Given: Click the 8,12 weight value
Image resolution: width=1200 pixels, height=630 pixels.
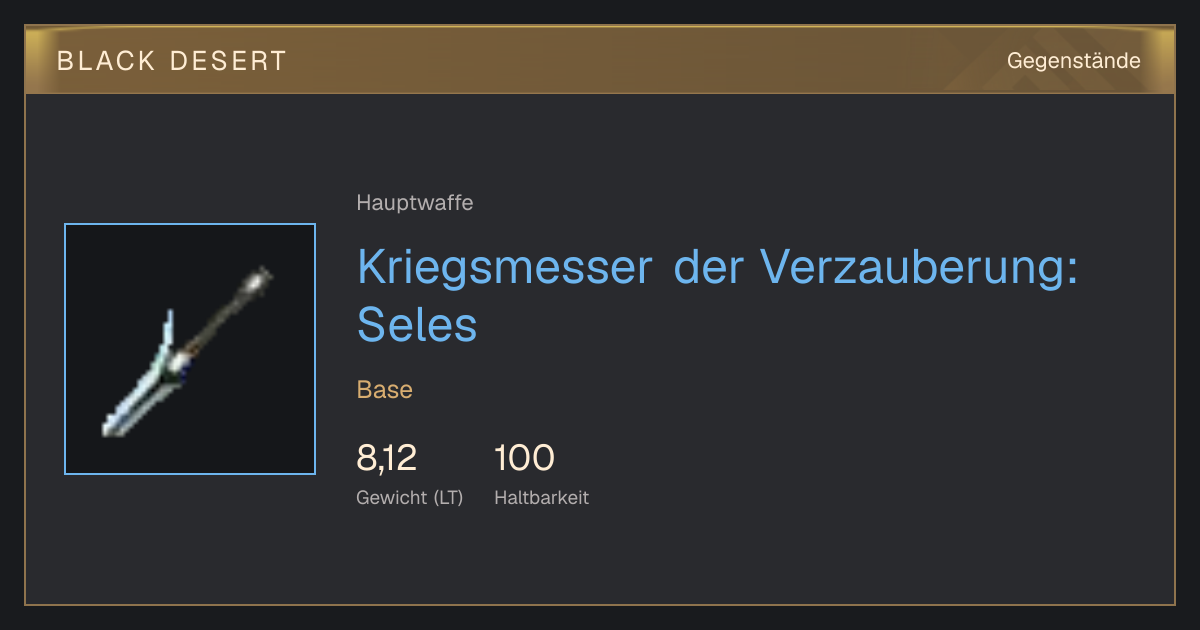Looking at the screenshot, I should coord(386,458).
